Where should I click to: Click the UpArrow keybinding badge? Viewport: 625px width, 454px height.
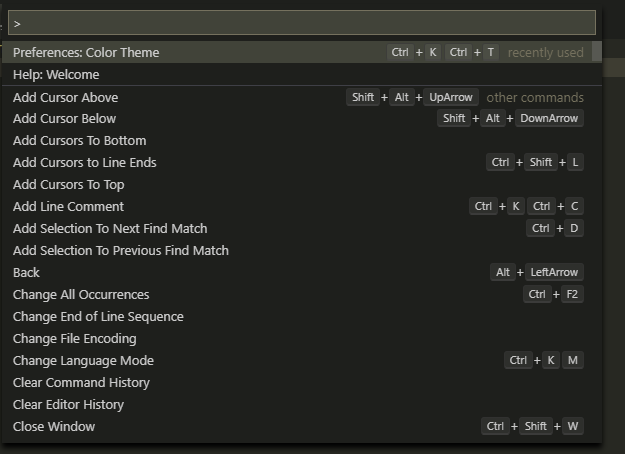click(451, 97)
